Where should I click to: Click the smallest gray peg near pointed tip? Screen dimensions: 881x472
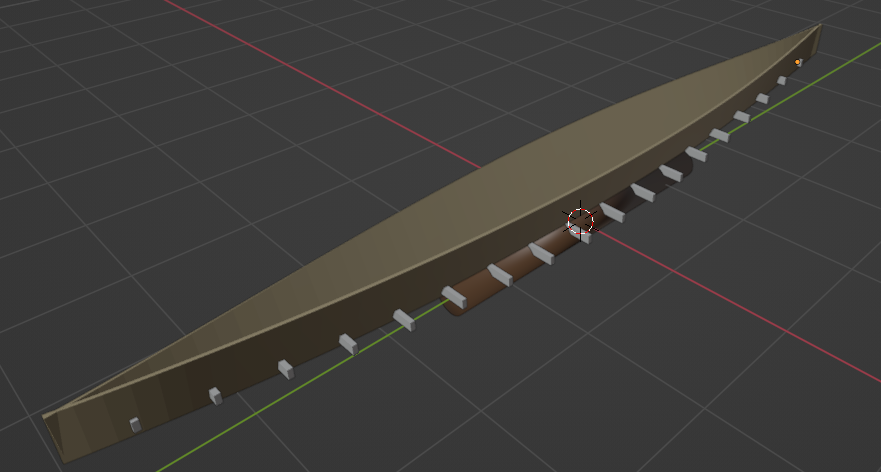coord(782,81)
